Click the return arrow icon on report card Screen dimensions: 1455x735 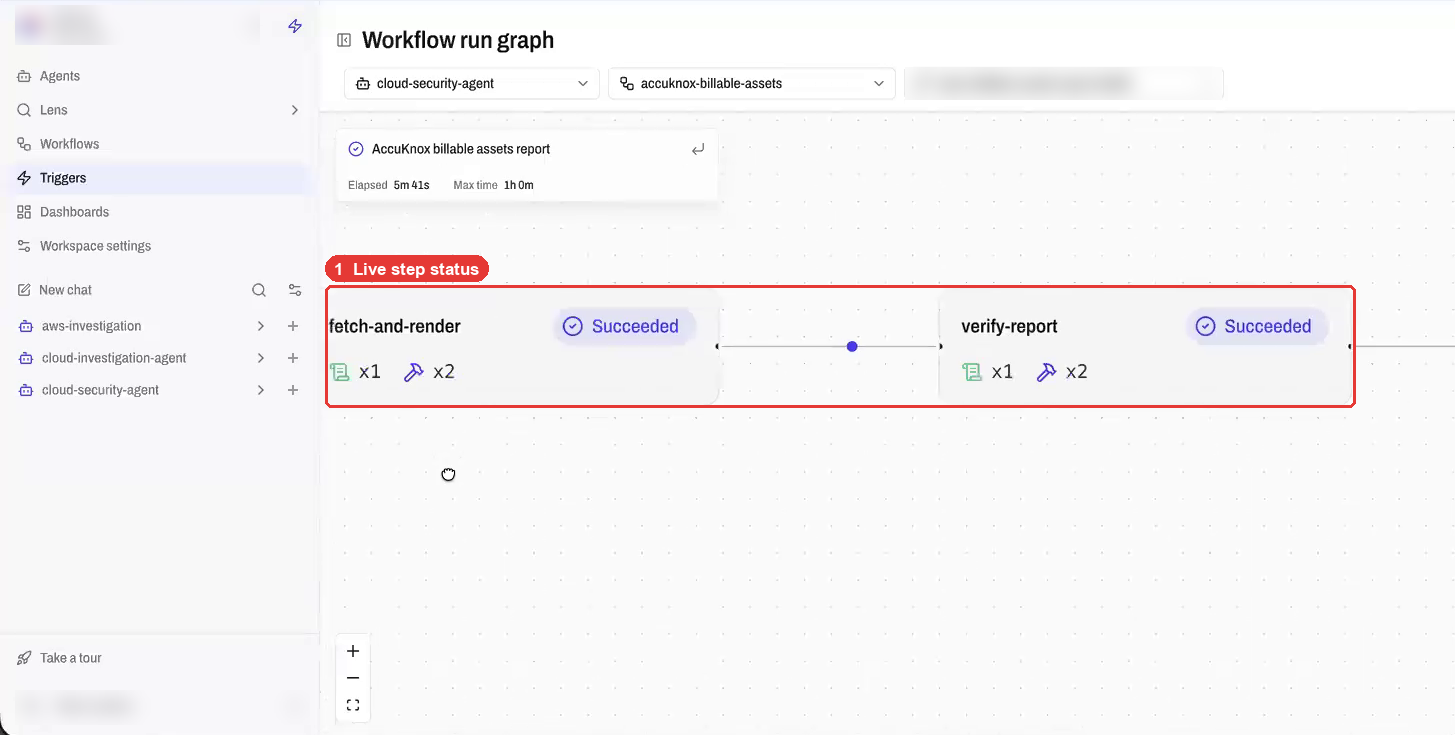pyautogui.click(x=698, y=149)
